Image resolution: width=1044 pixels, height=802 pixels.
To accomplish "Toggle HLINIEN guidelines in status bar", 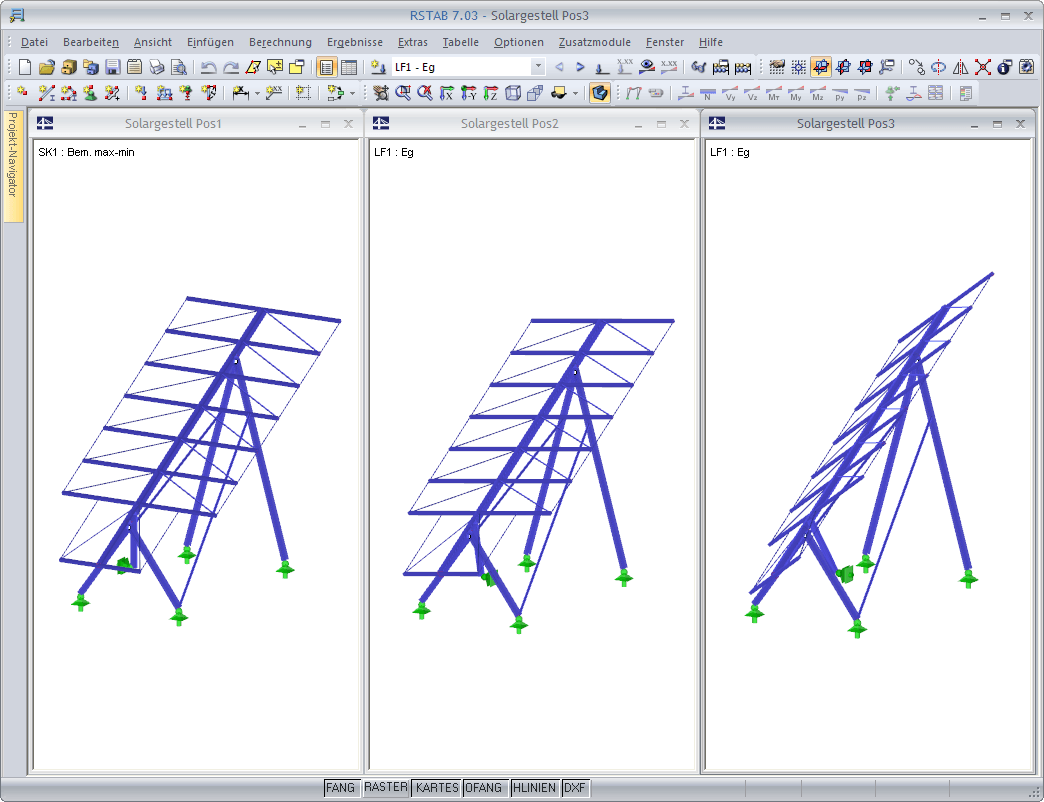I will click(x=535, y=788).
